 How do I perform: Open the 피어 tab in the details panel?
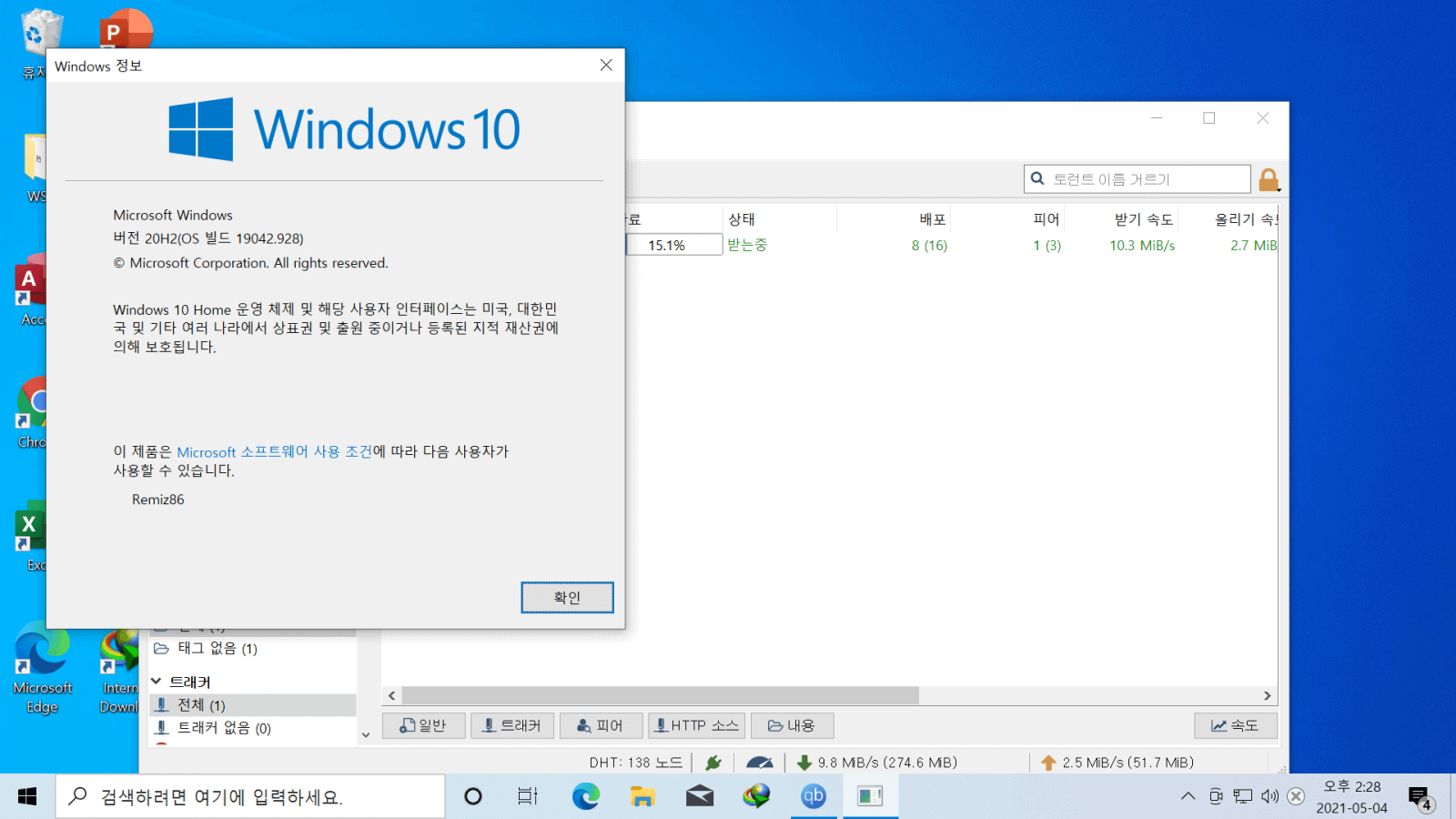pyautogui.click(x=601, y=725)
